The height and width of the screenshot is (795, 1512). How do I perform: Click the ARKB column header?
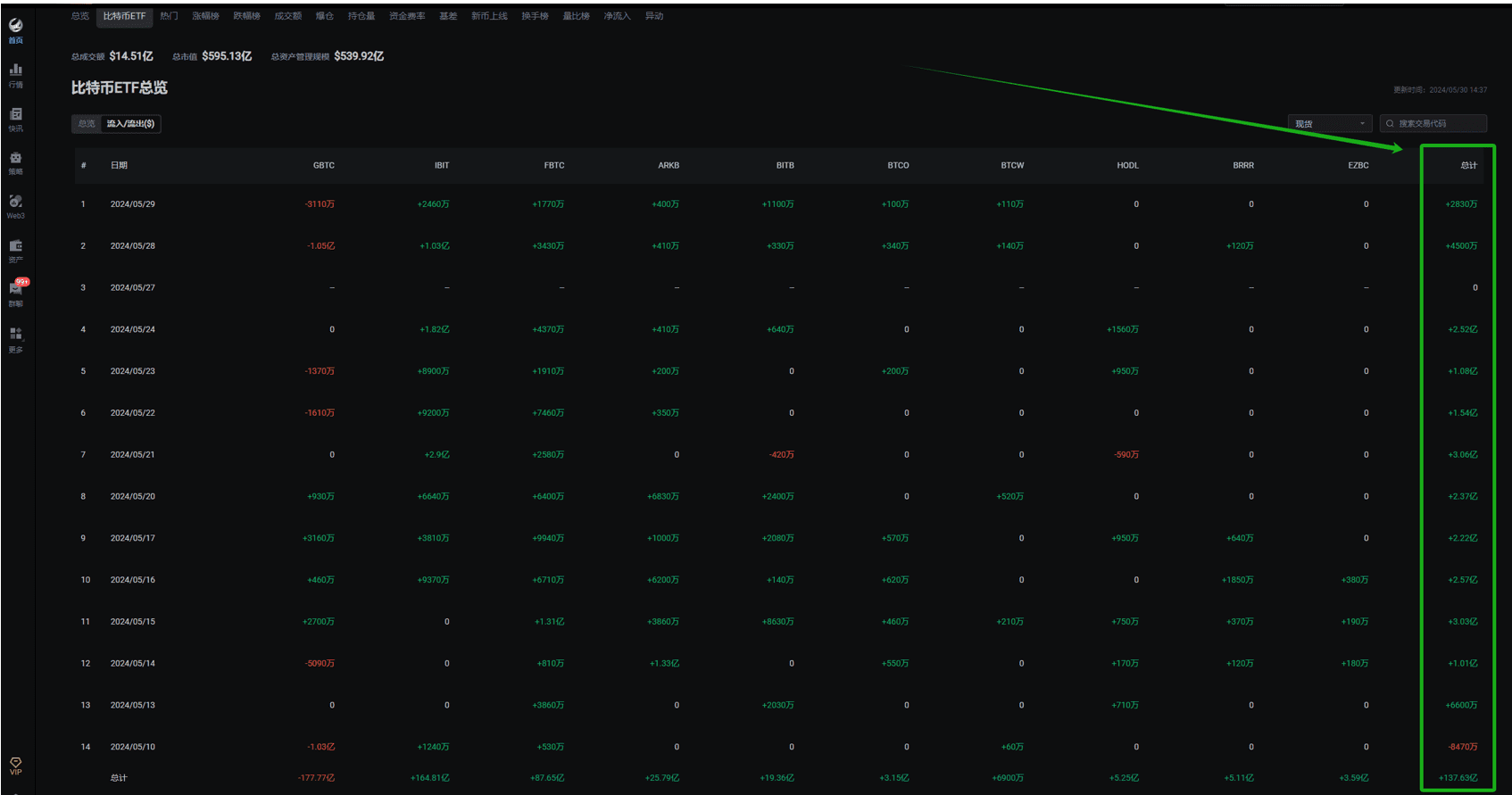[x=669, y=165]
